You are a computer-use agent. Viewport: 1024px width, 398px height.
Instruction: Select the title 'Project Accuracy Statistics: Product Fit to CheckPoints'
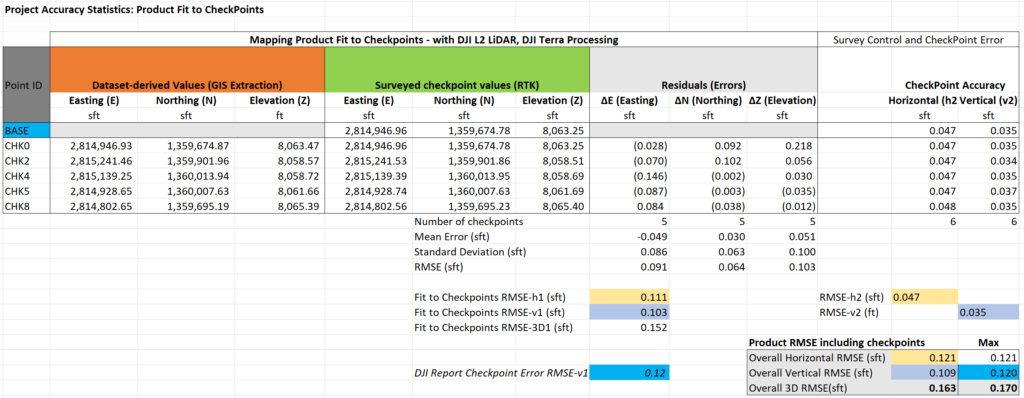click(135, 10)
